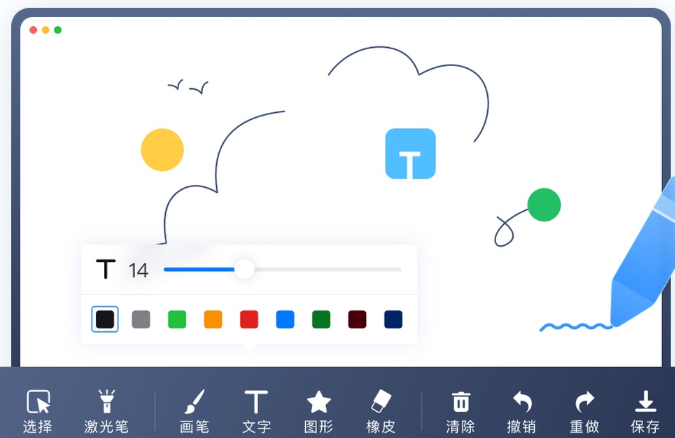The image size is (675, 438).
Task: Choose the 画笔 brush tool
Action: click(x=194, y=411)
